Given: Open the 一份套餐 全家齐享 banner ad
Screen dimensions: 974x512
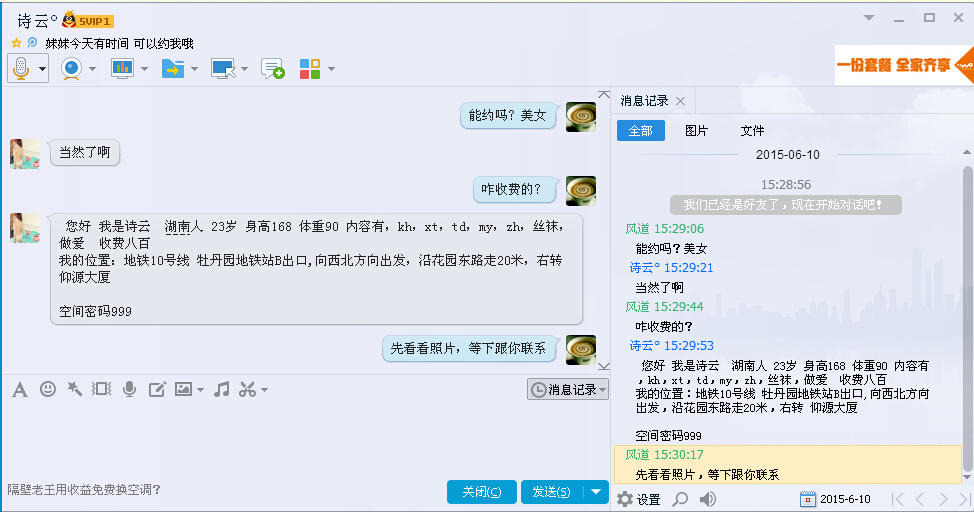Looking at the screenshot, I should pyautogui.click(x=904, y=65).
